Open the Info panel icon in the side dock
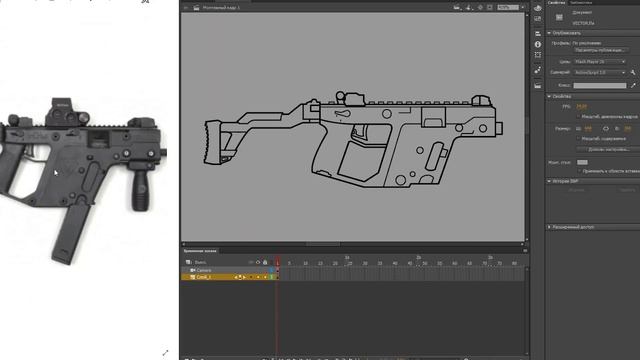The image size is (640, 360). point(538,44)
